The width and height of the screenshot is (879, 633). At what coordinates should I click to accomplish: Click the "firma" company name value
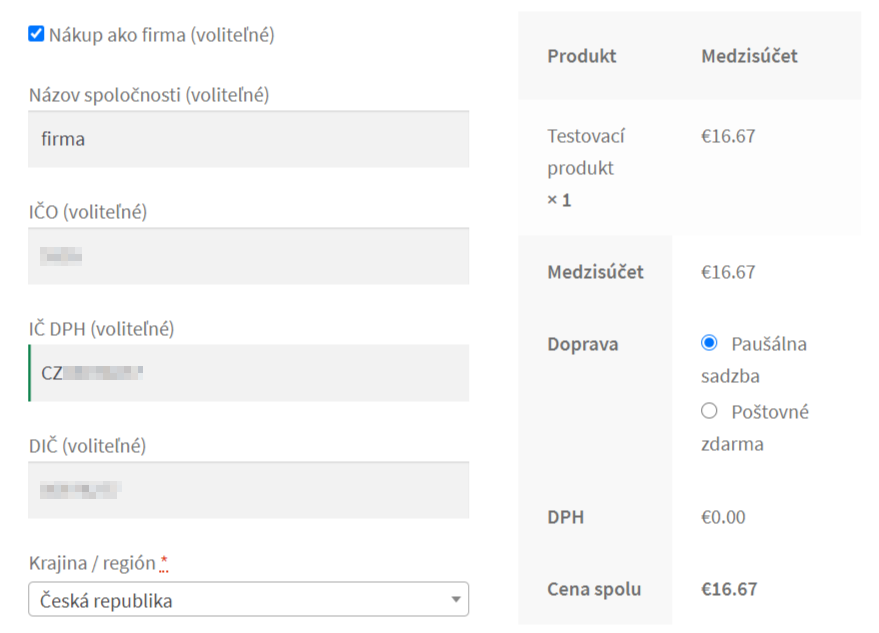pyautogui.click(x=62, y=139)
